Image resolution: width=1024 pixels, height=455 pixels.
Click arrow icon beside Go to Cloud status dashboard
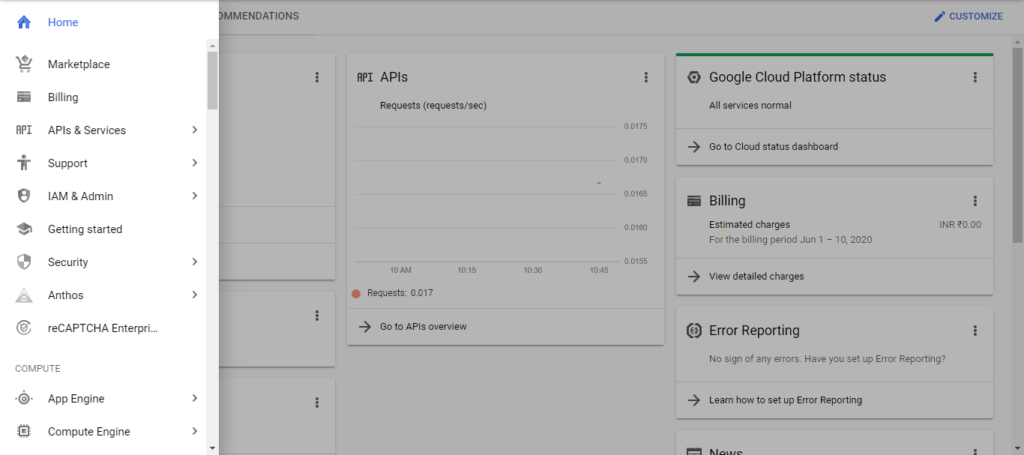[694, 146]
